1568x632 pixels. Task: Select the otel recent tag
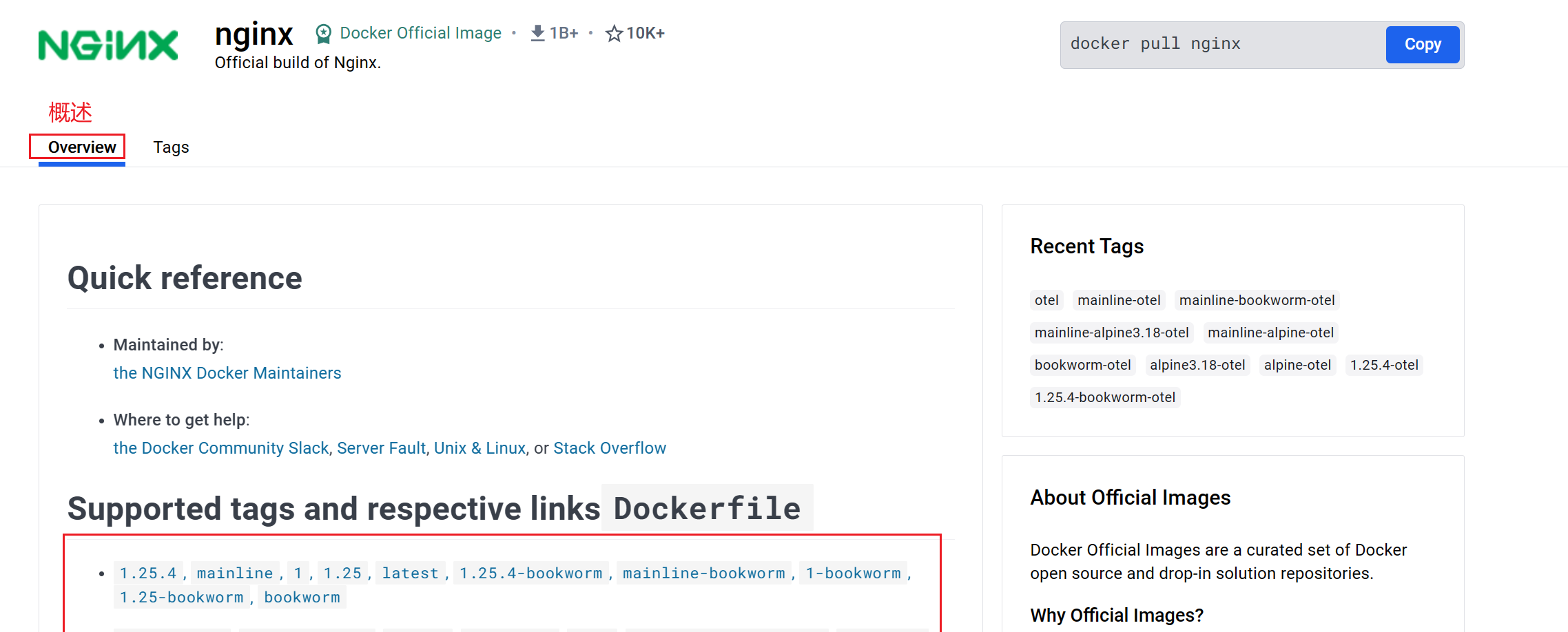point(1046,300)
